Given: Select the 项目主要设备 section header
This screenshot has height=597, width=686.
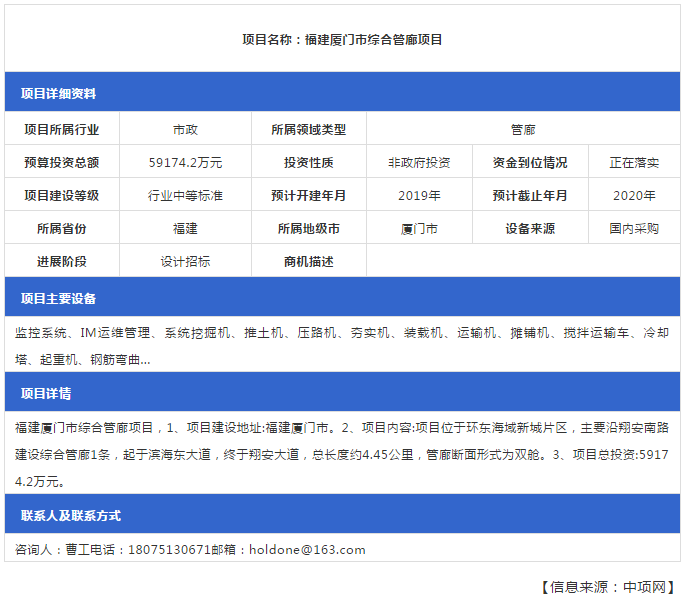Looking at the screenshot, I should coord(58,299).
